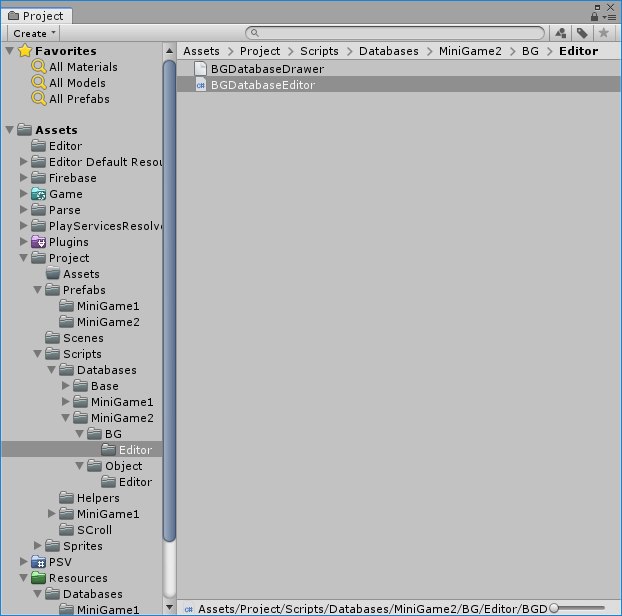The width and height of the screenshot is (622, 616).
Task: Maximize the Project panel window
Action: (x=597, y=7)
